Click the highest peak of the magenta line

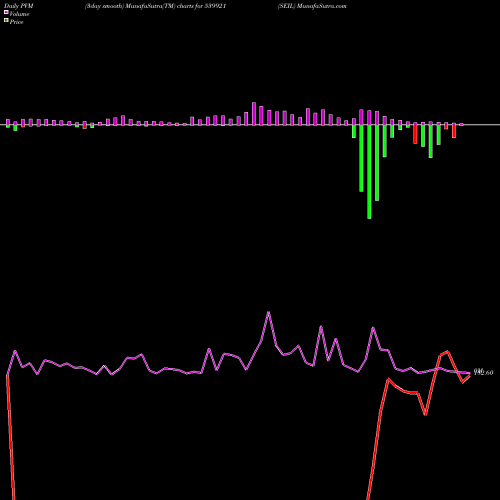269,312
